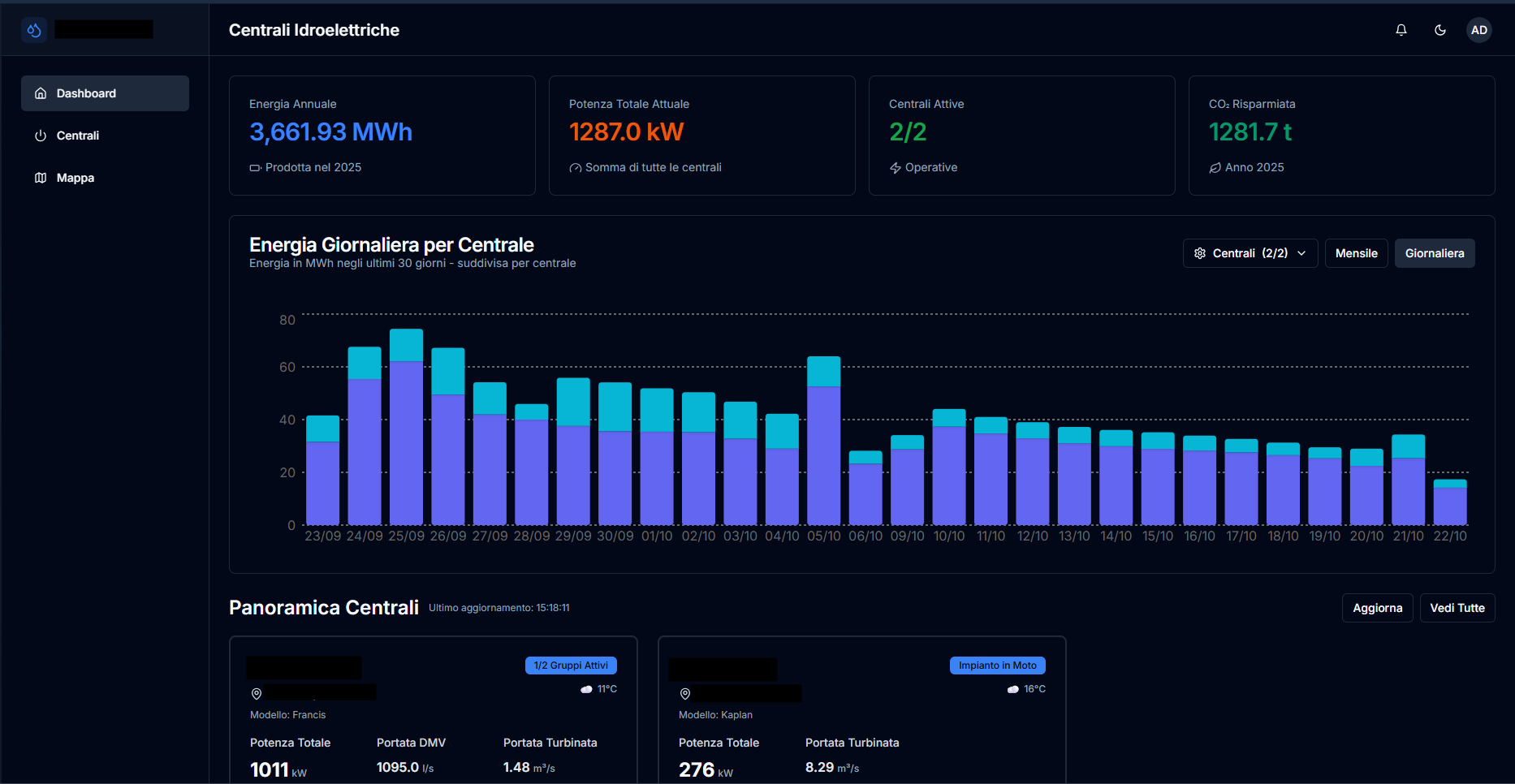The image size is (1515, 784).
Task: Open the chevron on the plant selector
Action: pyautogui.click(x=1303, y=252)
